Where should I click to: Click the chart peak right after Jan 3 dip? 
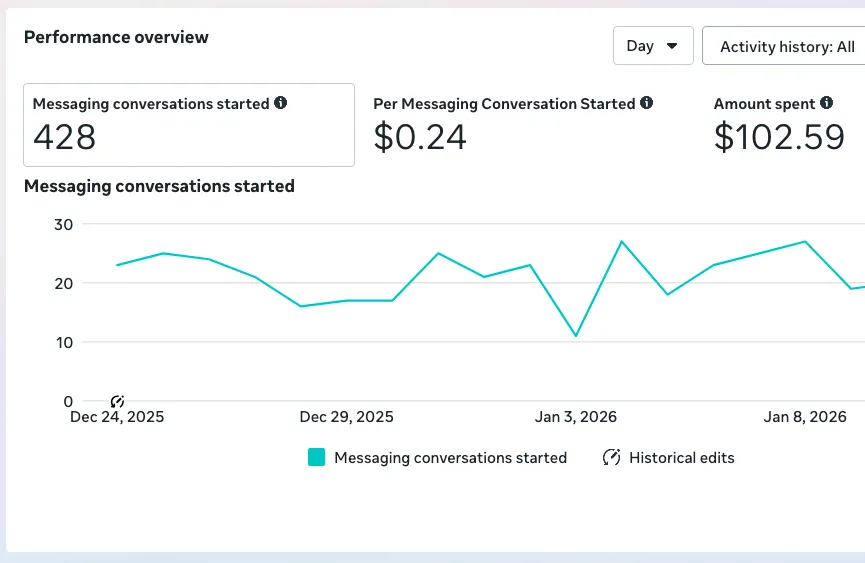622,242
